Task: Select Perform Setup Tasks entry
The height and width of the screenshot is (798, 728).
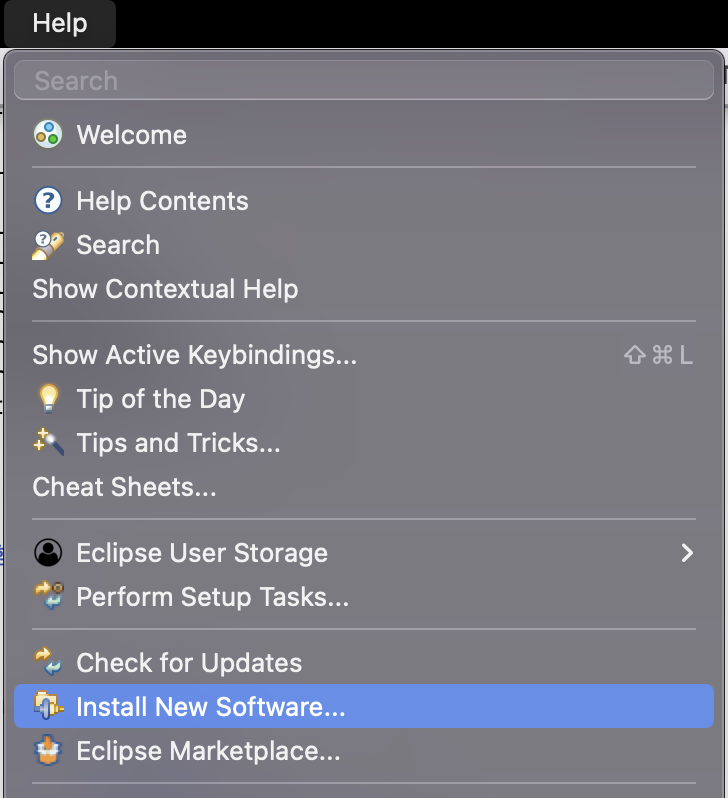Action: [212, 597]
